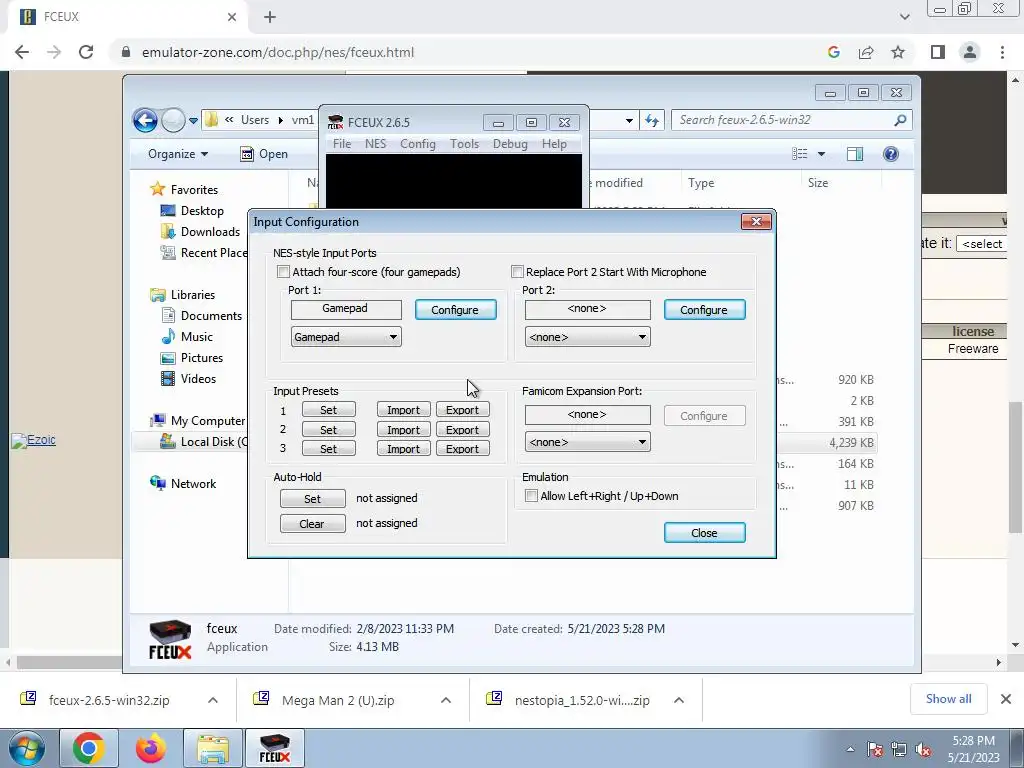Set Auto-Hold key
Image resolution: width=1024 pixels, height=768 pixels.
(313, 498)
